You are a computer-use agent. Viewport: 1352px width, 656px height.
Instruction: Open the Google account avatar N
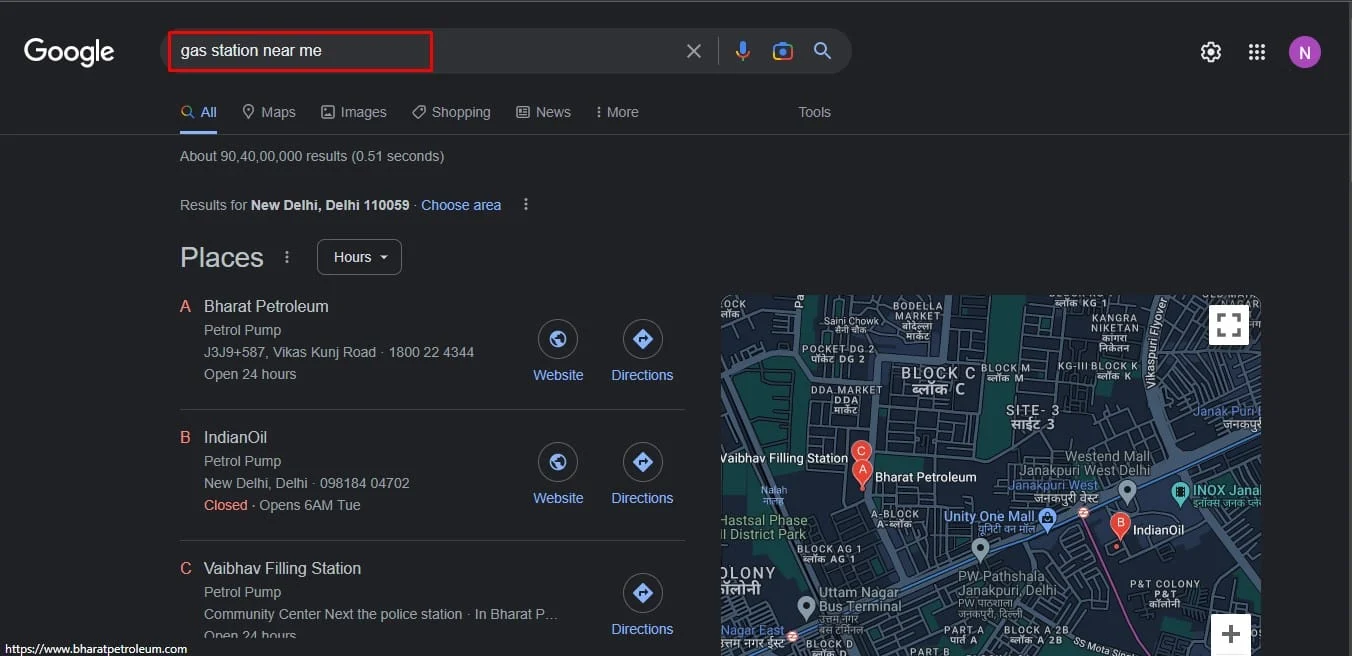pos(1304,52)
